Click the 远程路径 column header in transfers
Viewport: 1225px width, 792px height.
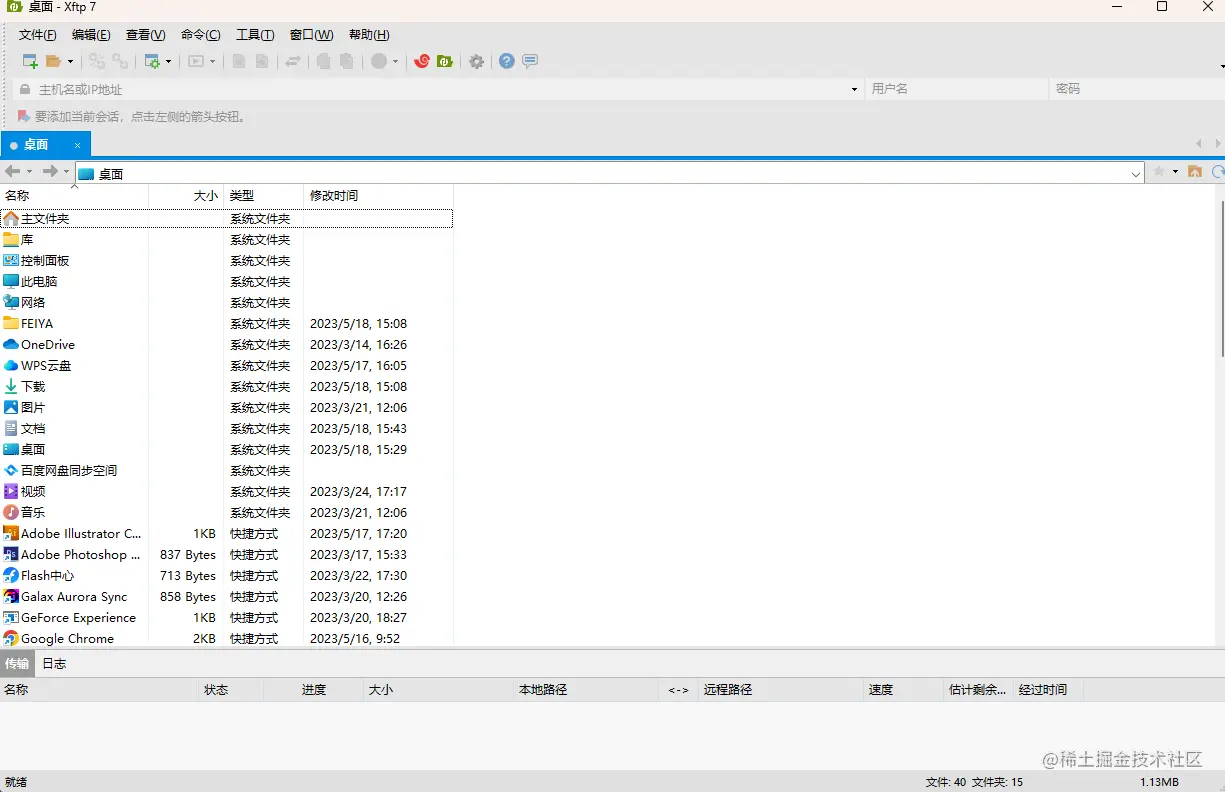780,690
